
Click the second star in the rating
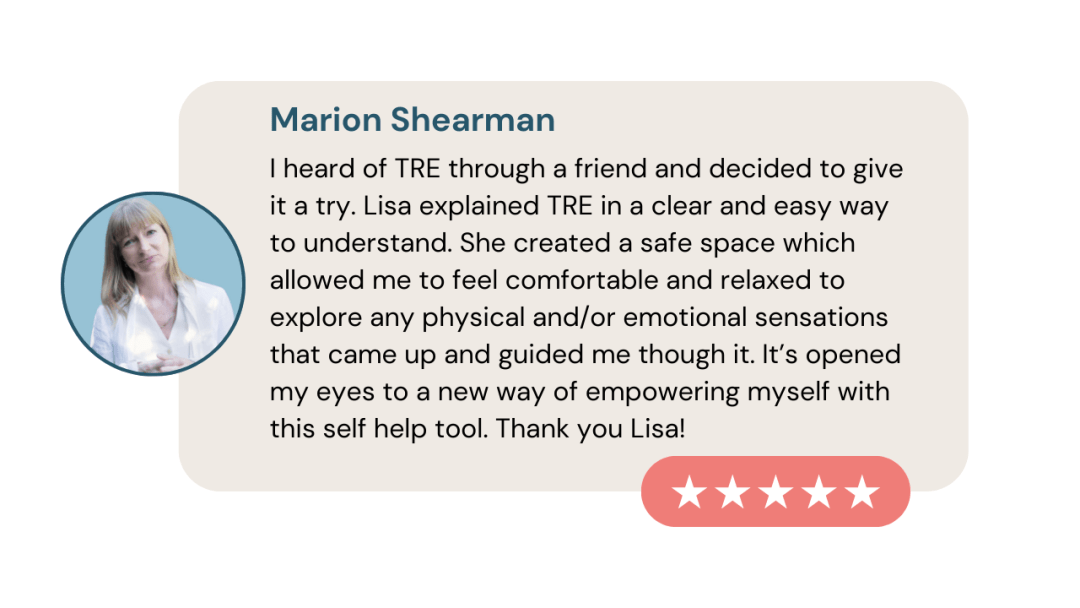point(732,492)
